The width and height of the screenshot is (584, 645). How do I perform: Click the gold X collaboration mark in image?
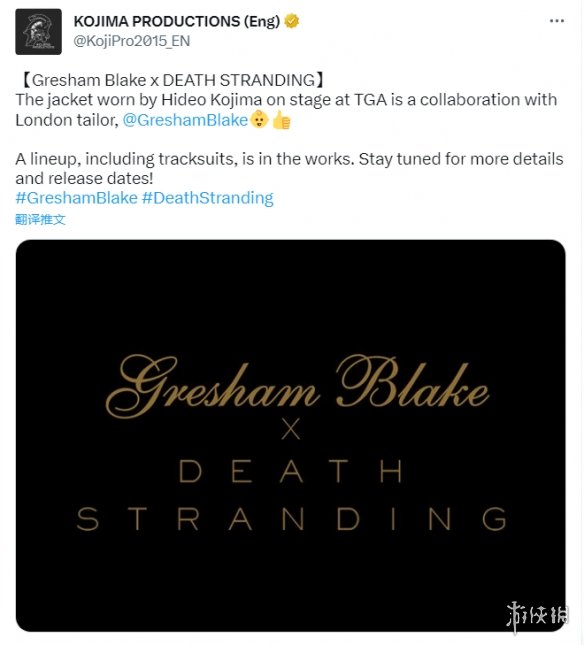point(291,429)
